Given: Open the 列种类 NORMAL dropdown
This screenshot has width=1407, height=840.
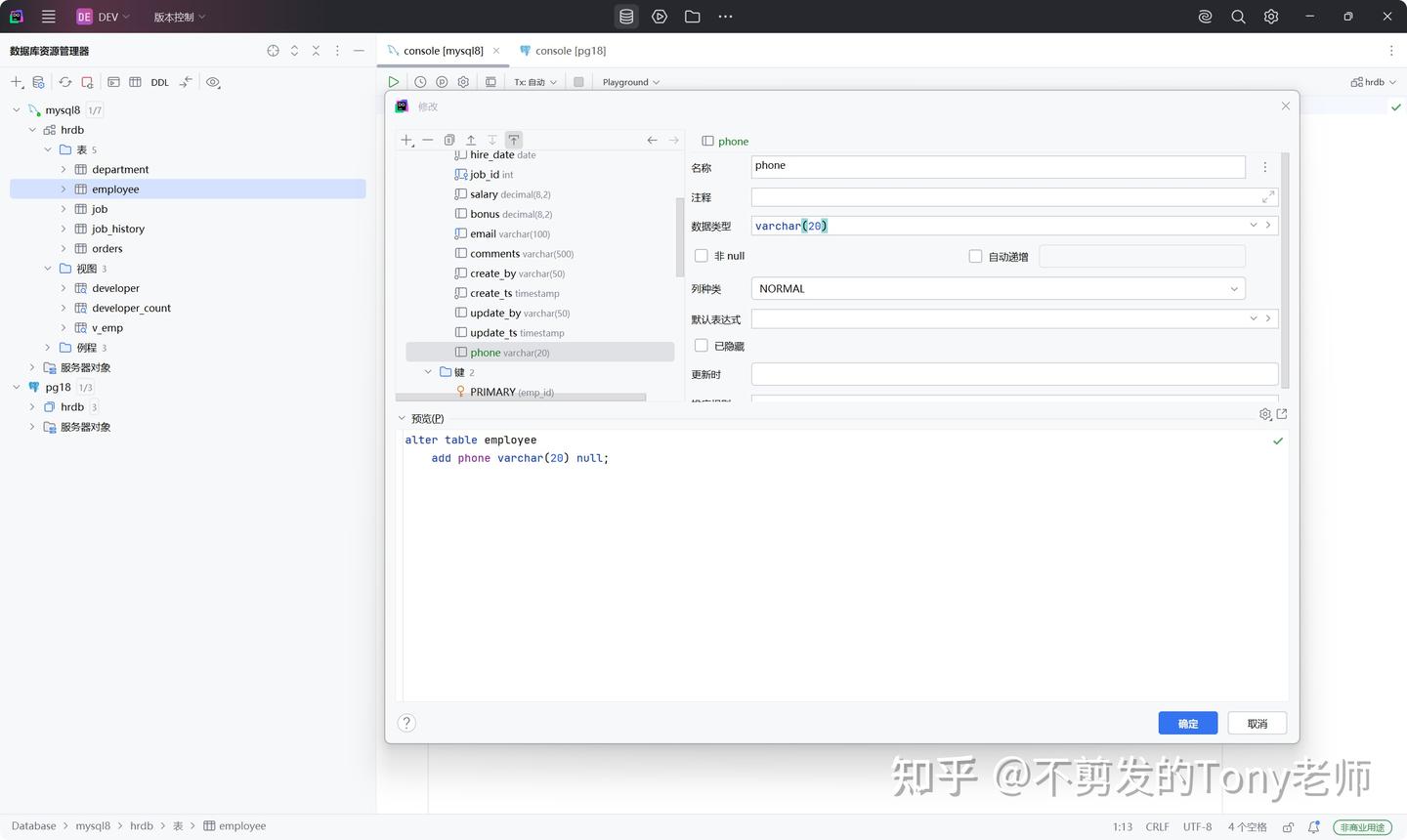Looking at the screenshot, I should [x=998, y=289].
